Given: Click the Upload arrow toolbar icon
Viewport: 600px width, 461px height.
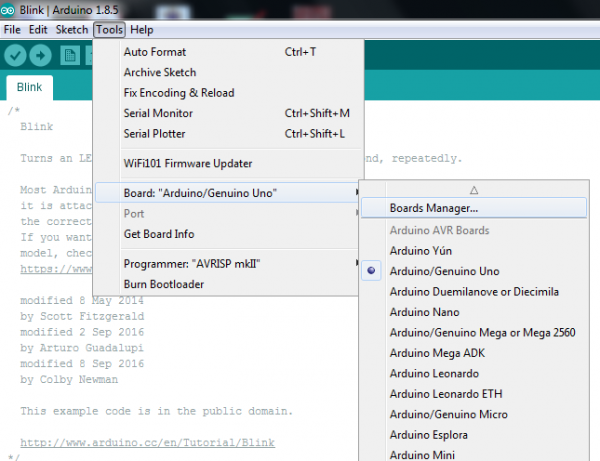Looking at the screenshot, I should 40,56.
